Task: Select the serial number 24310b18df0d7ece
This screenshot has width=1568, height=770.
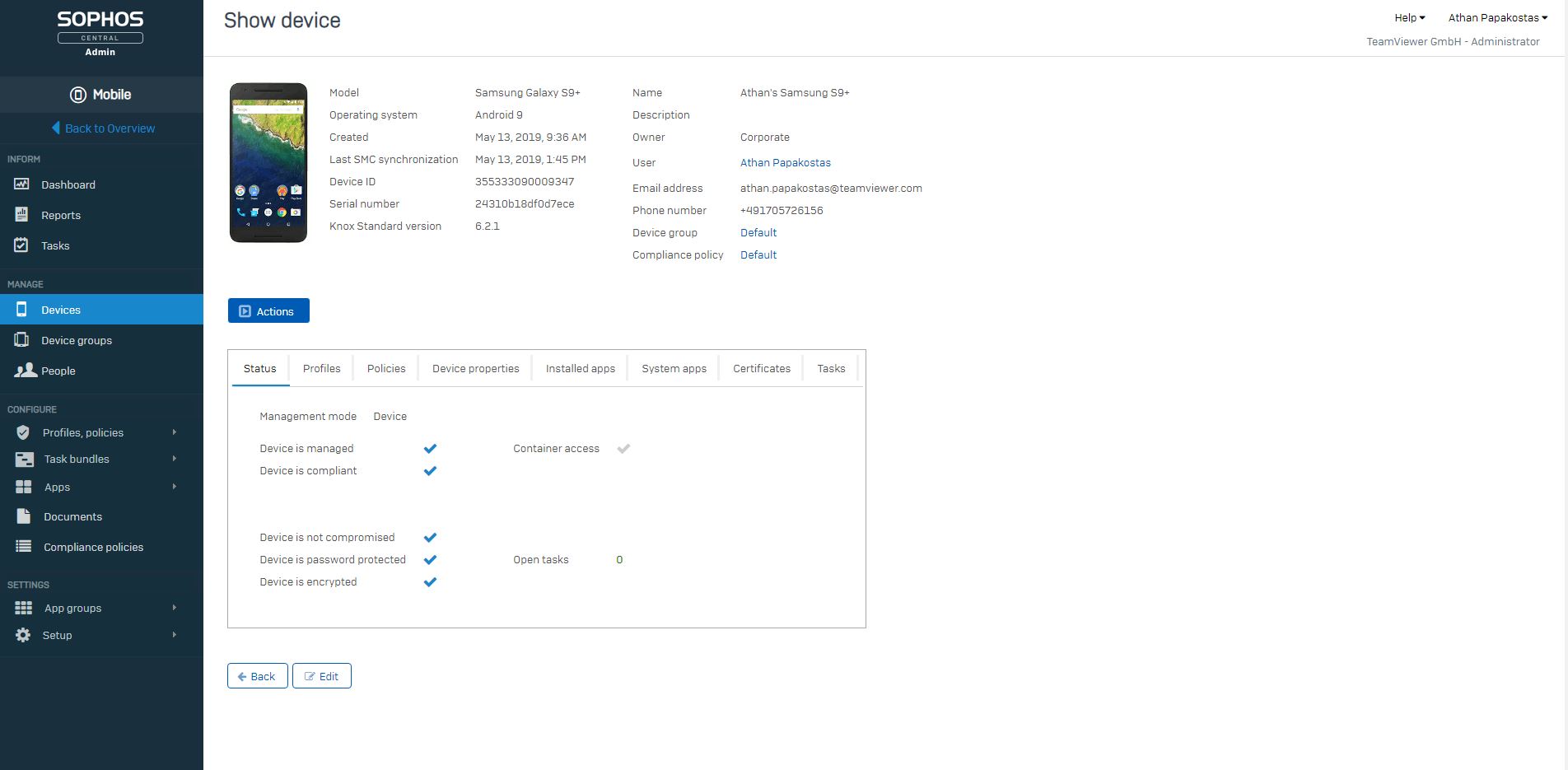Action: pyautogui.click(x=525, y=204)
